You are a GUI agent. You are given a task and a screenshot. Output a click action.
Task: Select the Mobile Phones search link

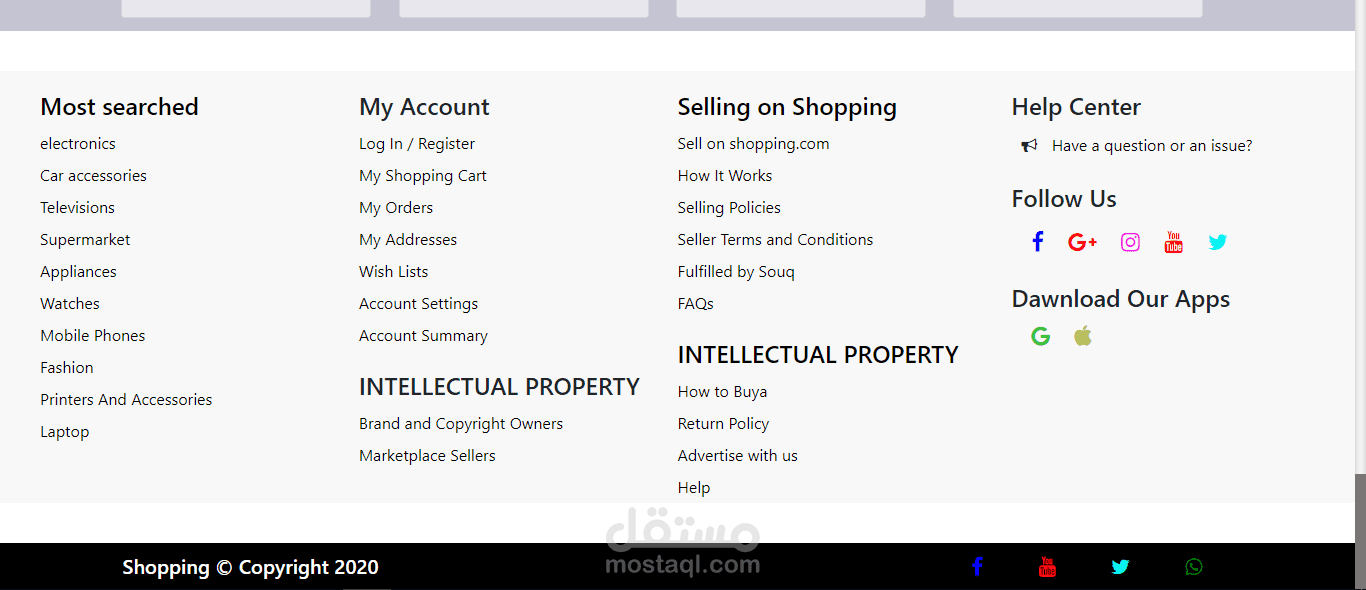93,336
